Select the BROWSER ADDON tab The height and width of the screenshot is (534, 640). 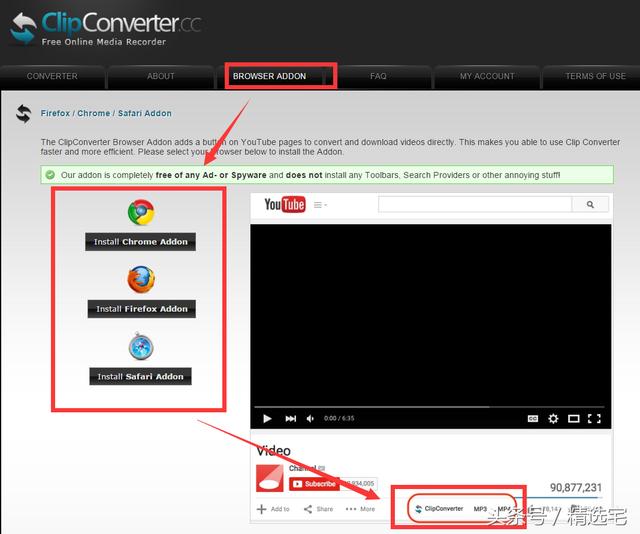coord(269,76)
